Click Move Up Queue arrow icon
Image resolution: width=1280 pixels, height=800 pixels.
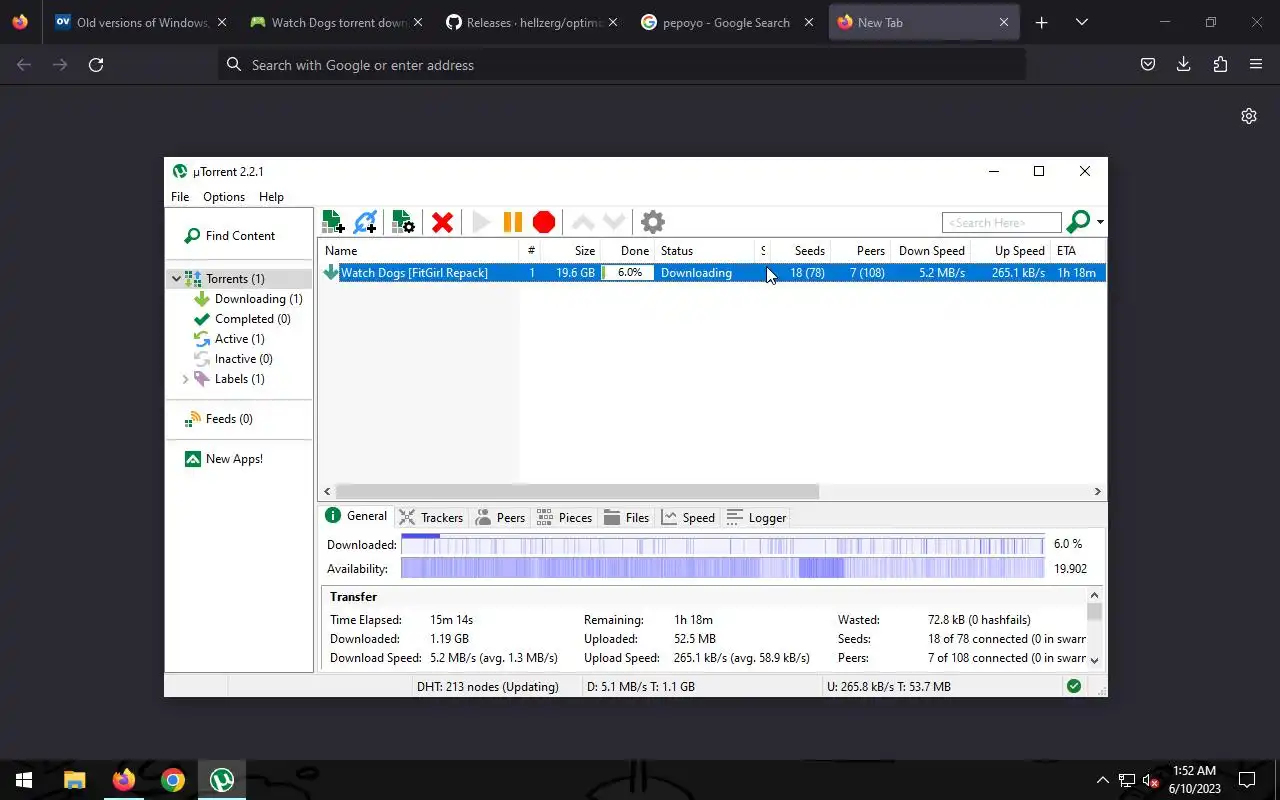tap(583, 222)
